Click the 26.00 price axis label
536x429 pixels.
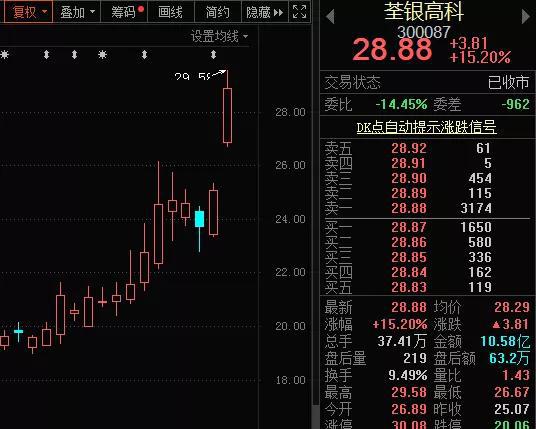[x=290, y=165]
